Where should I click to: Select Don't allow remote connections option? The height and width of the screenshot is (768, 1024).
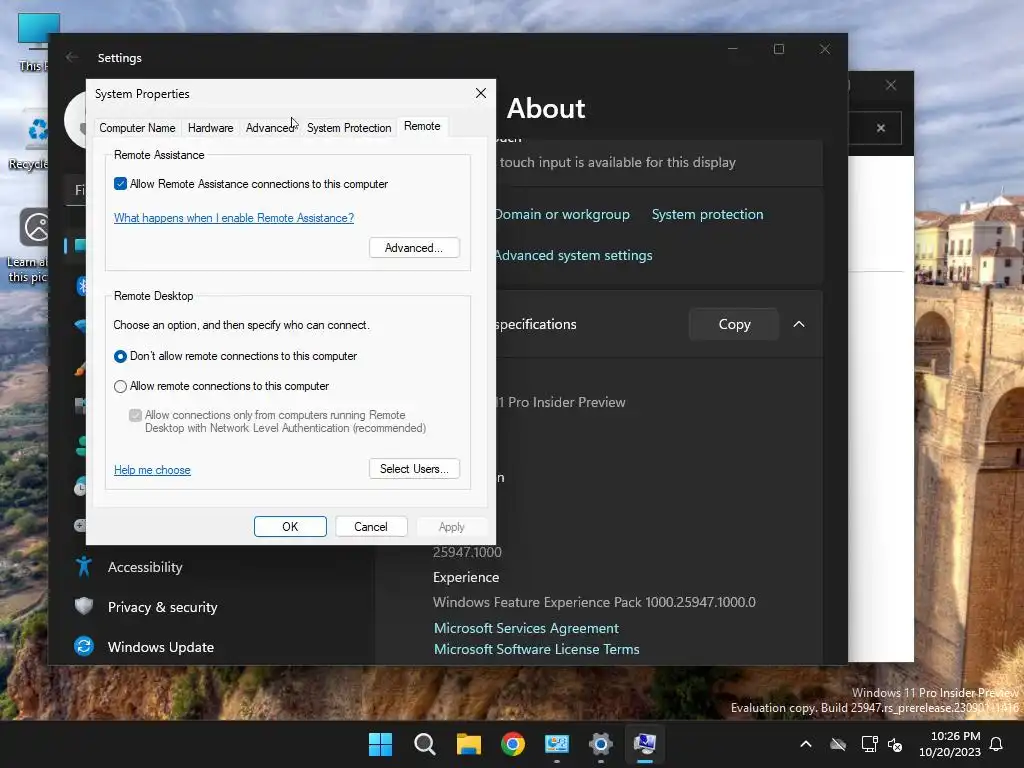click(x=120, y=357)
